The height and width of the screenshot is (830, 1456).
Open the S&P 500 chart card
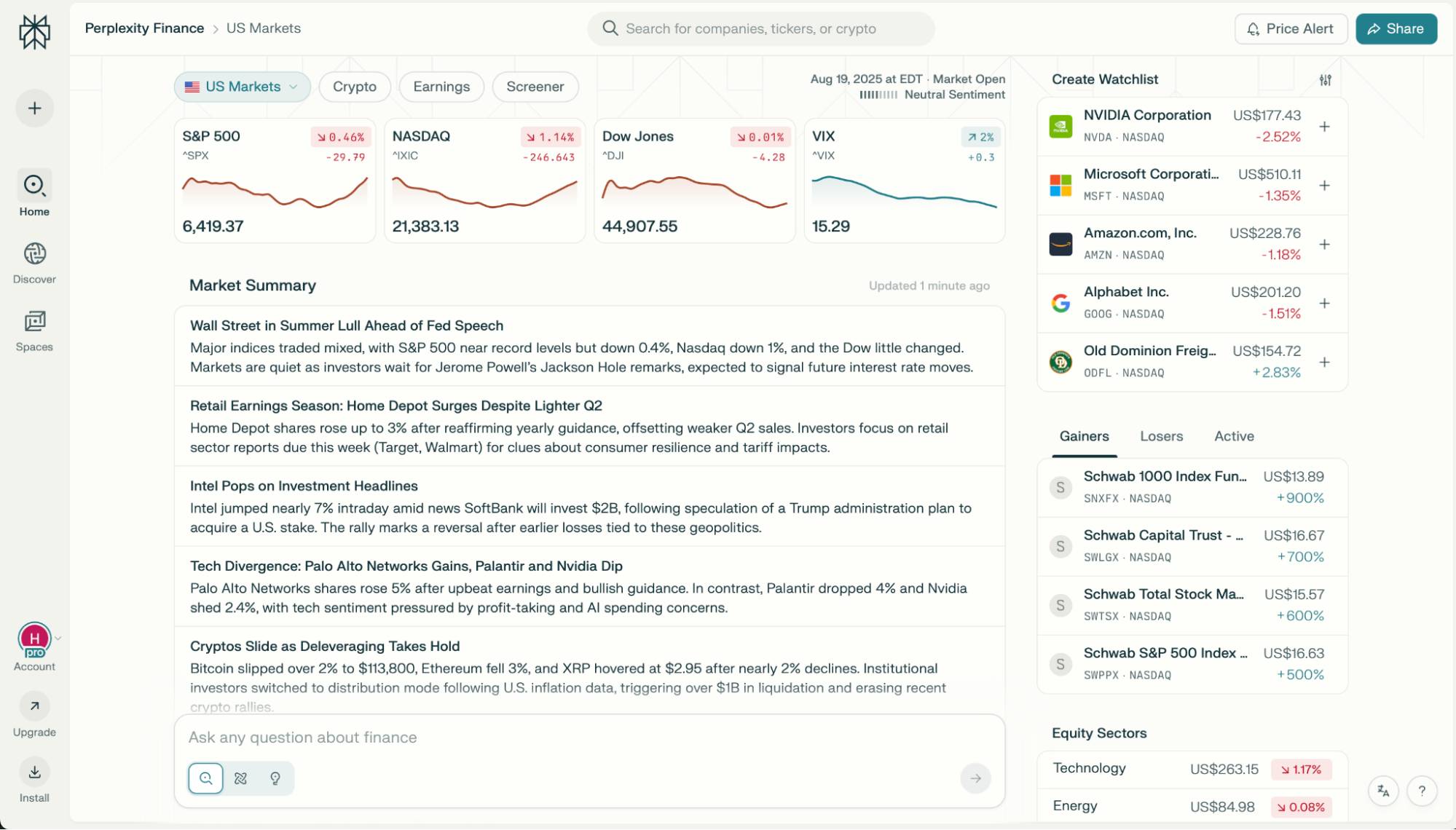(275, 181)
